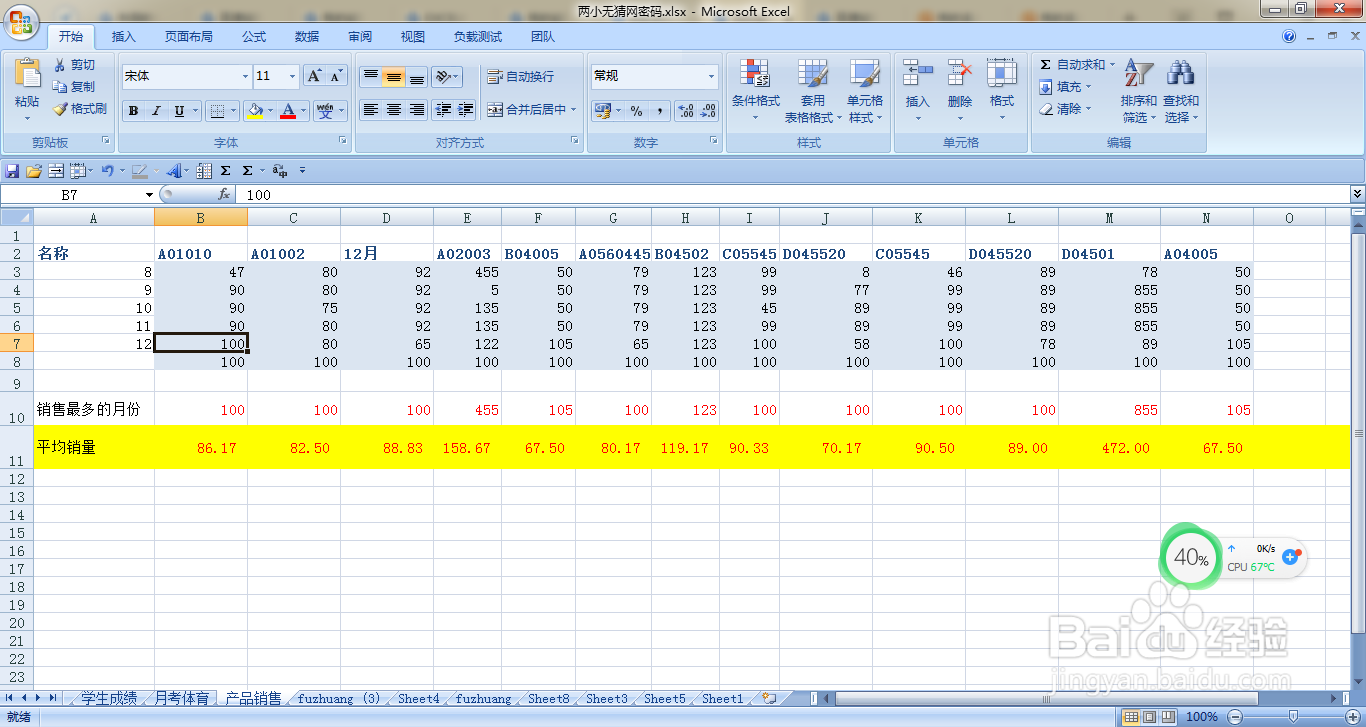1366x727 pixels.
Task: Click the increase indent icon
Action: coord(465,110)
